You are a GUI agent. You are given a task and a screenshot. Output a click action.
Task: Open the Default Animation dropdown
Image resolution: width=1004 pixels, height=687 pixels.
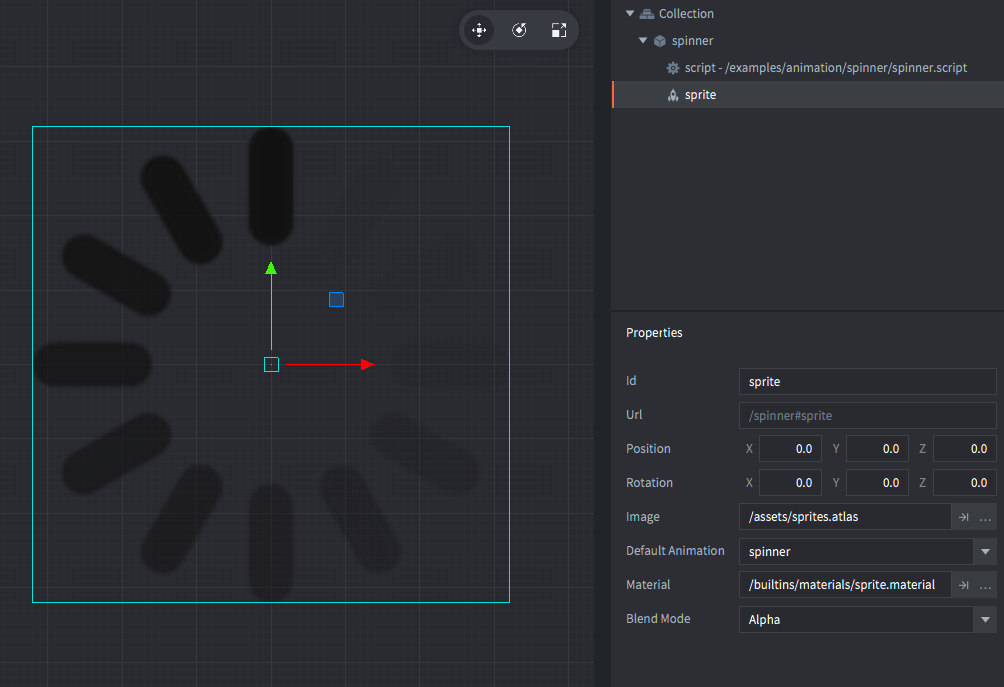click(985, 552)
